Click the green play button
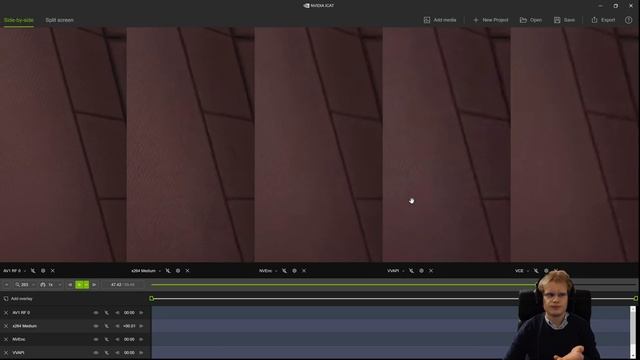The height and width of the screenshot is (360, 640). click(x=80, y=284)
